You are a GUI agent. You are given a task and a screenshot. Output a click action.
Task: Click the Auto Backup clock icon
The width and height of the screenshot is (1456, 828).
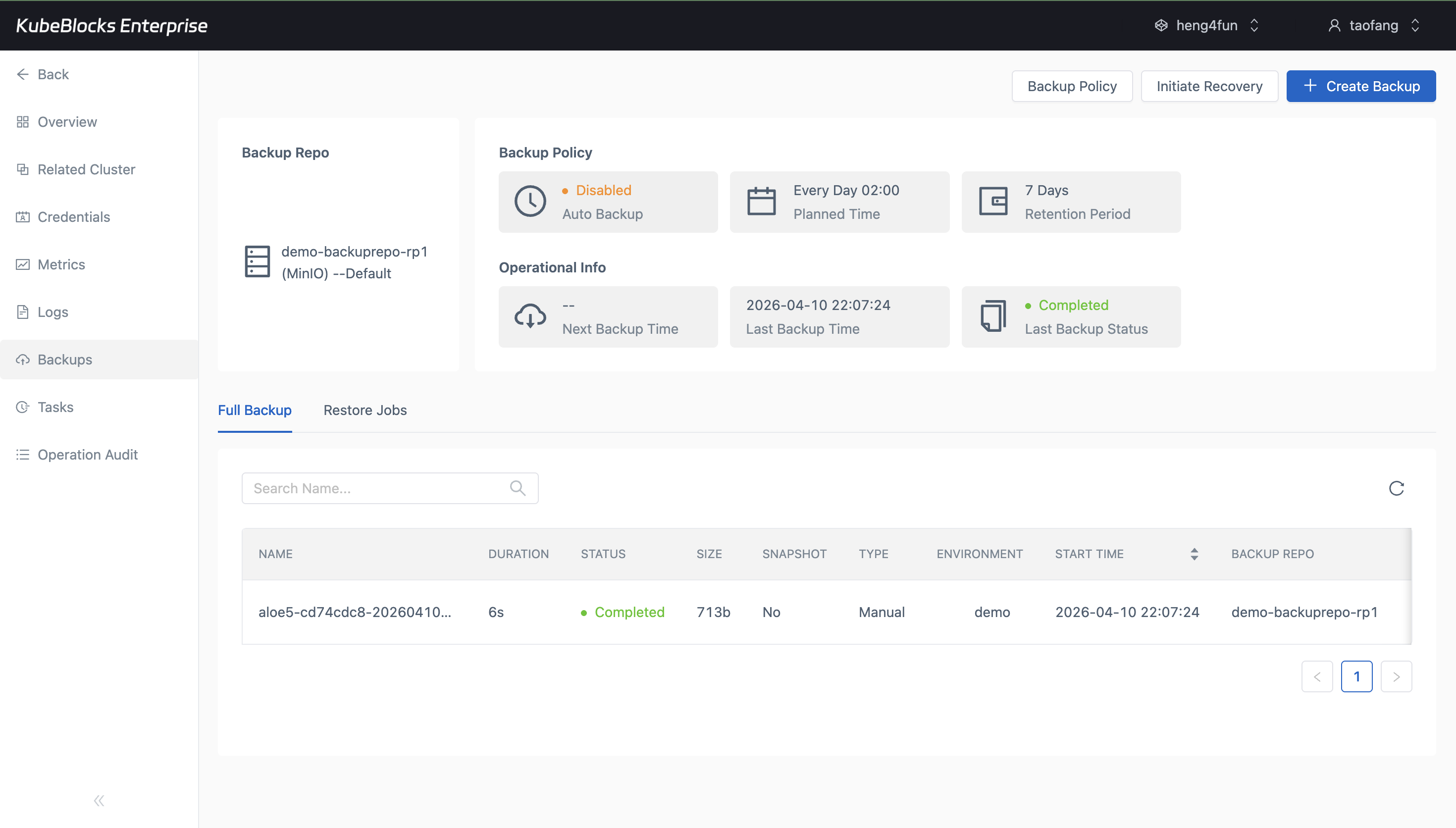pos(530,202)
